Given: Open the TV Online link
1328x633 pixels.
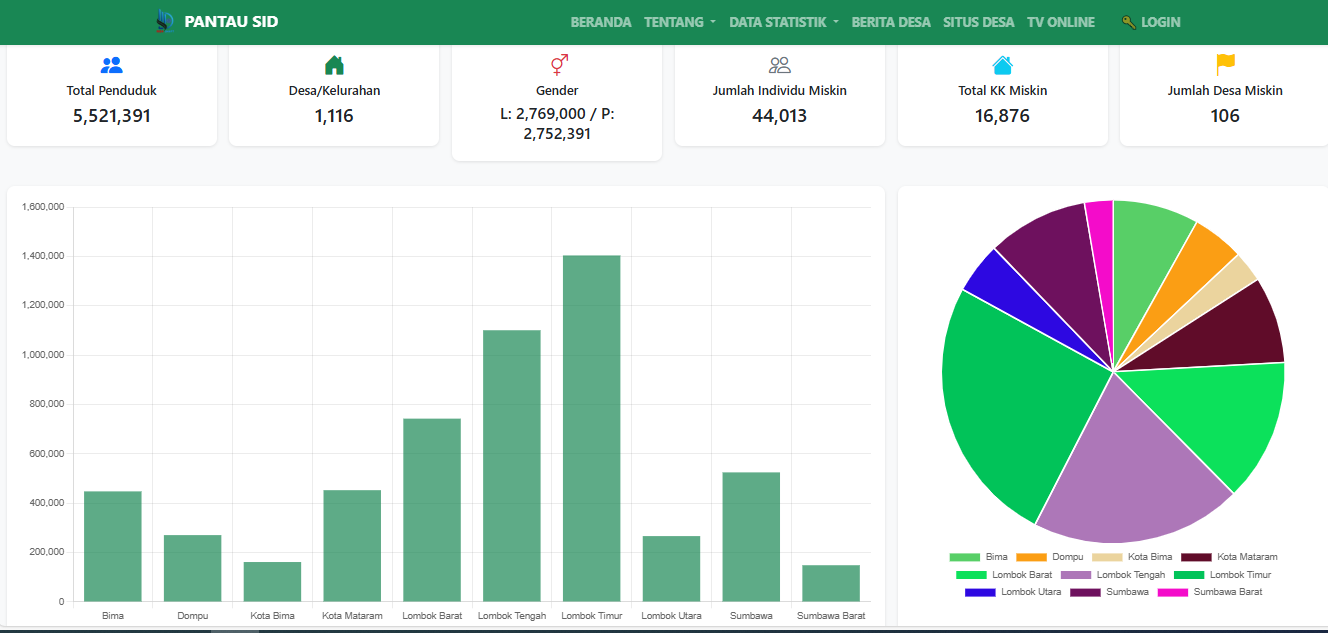Looking at the screenshot, I should pos(1060,22).
